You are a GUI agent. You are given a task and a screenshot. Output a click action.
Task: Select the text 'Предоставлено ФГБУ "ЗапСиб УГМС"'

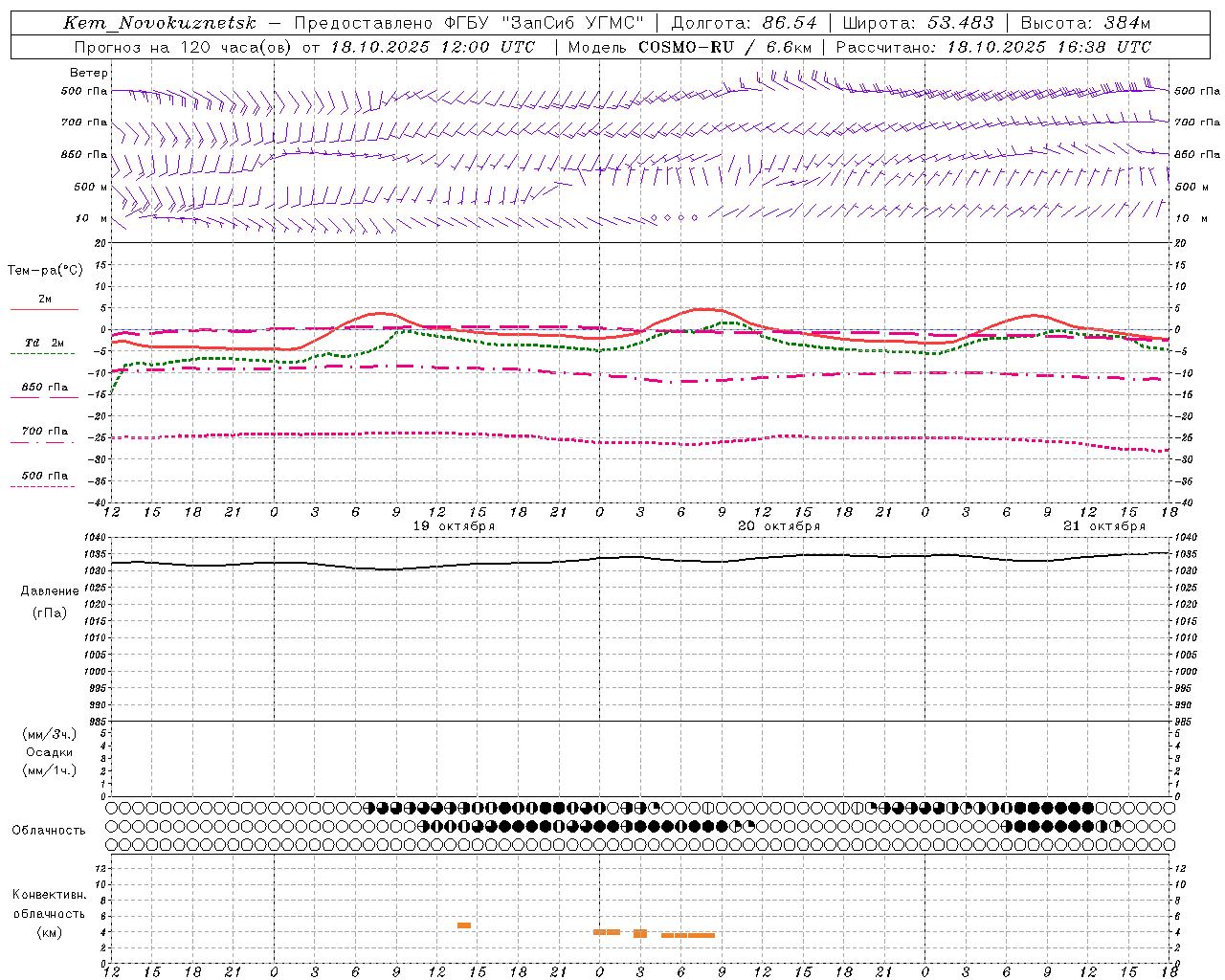click(x=469, y=23)
